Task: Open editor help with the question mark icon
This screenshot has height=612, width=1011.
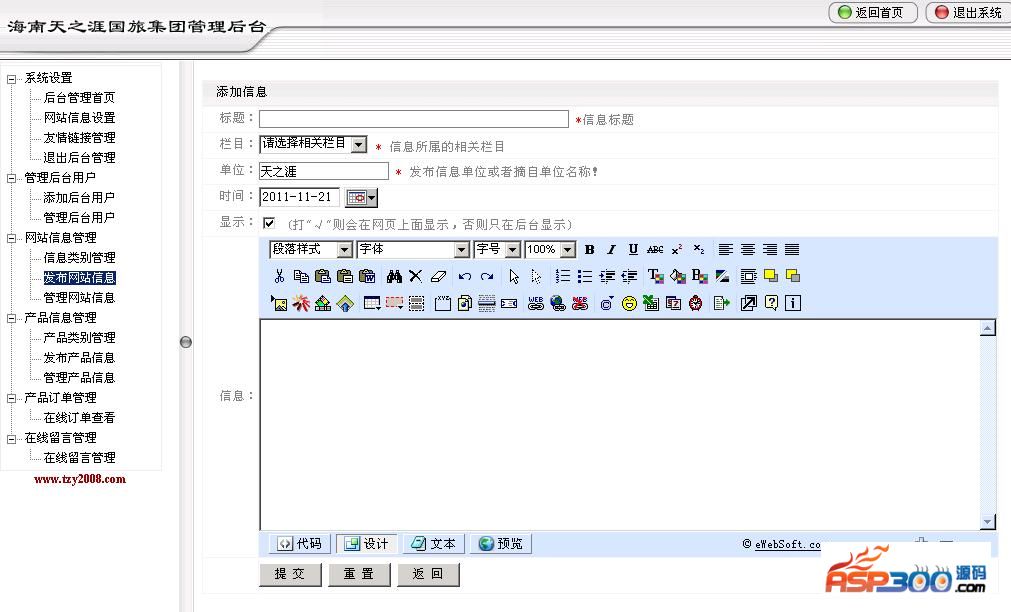Action: (x=771, y=303)
